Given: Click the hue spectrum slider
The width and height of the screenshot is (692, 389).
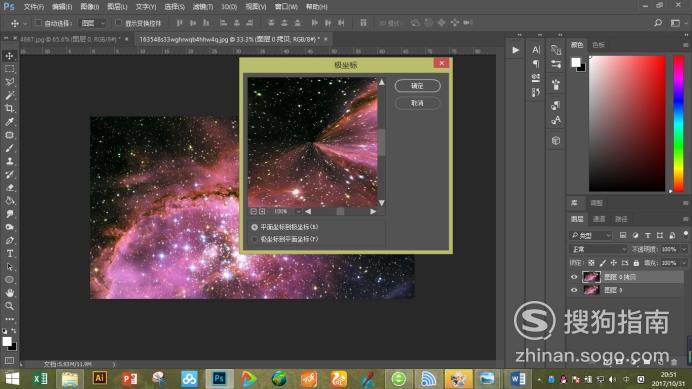Looking at the screenshot, I should point(679,124).
